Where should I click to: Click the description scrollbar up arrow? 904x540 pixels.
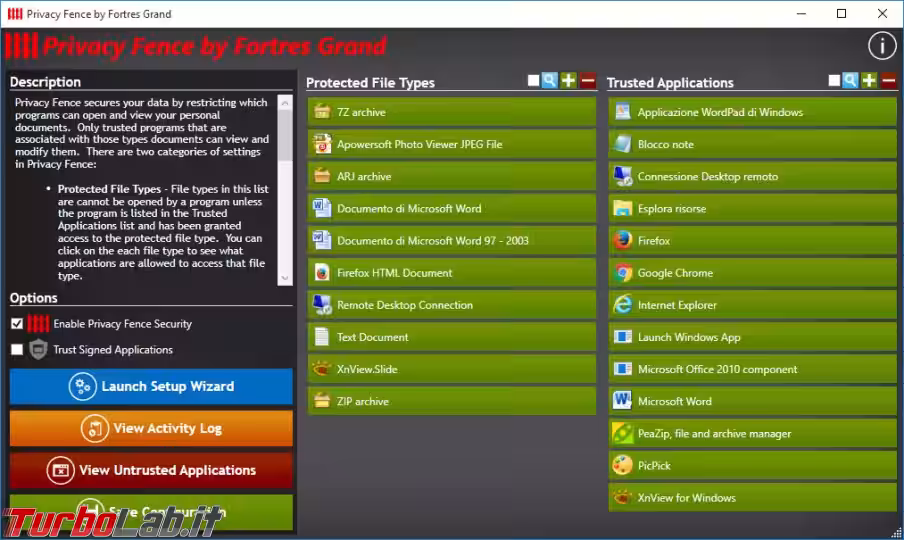[x=285, y=103]
